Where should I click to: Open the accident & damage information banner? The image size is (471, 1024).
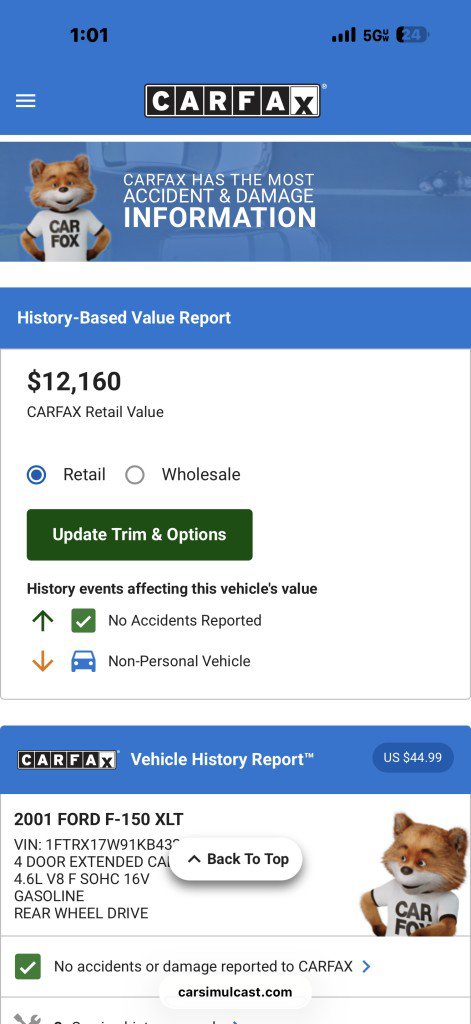pos(235,202)
